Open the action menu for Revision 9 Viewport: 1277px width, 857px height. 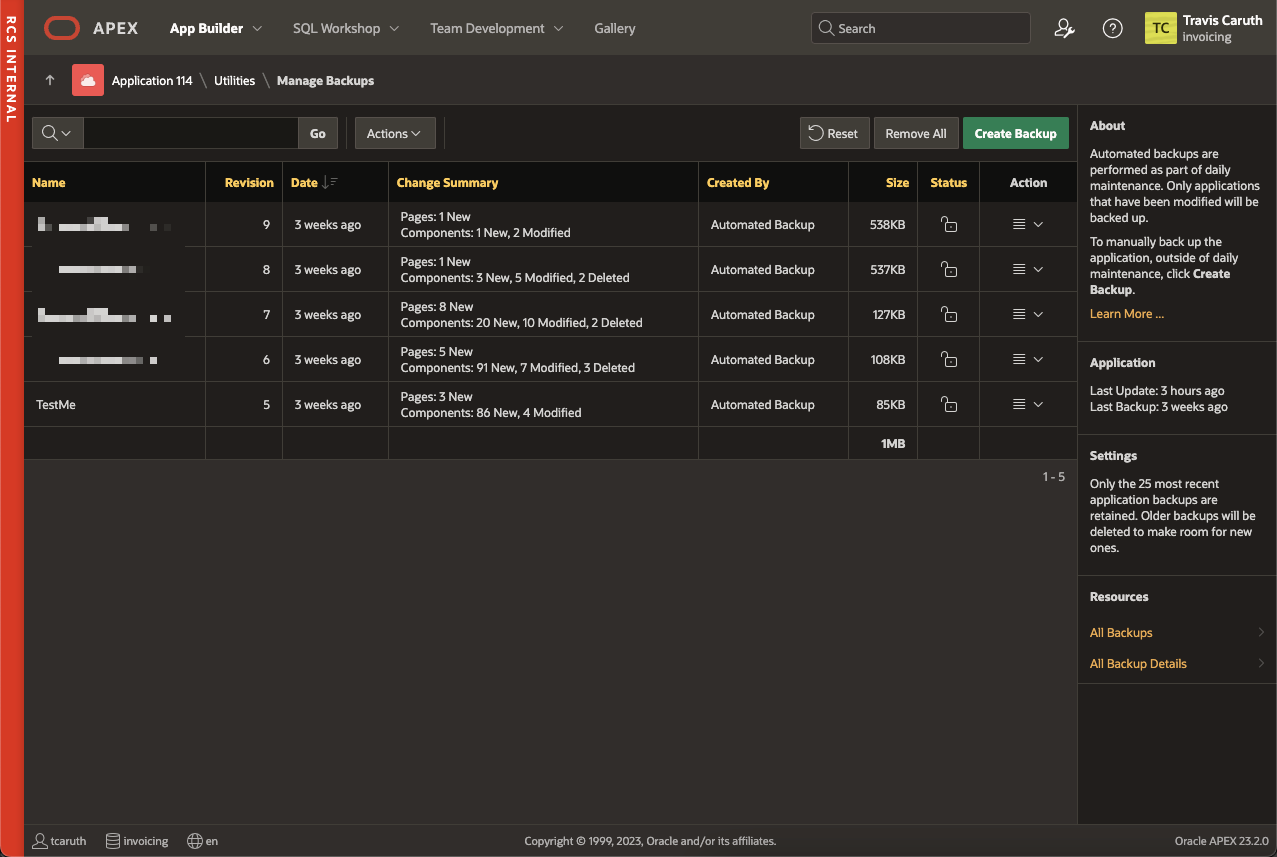click(x=1028, y=225)
